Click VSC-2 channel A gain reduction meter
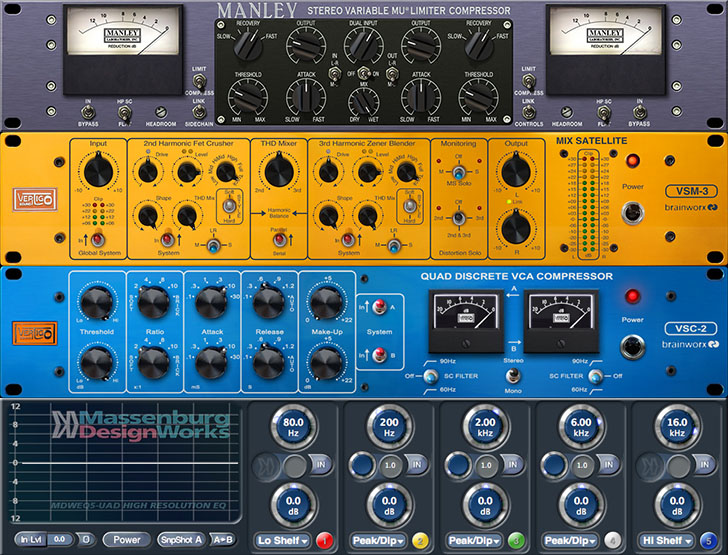 coord(466,320)
